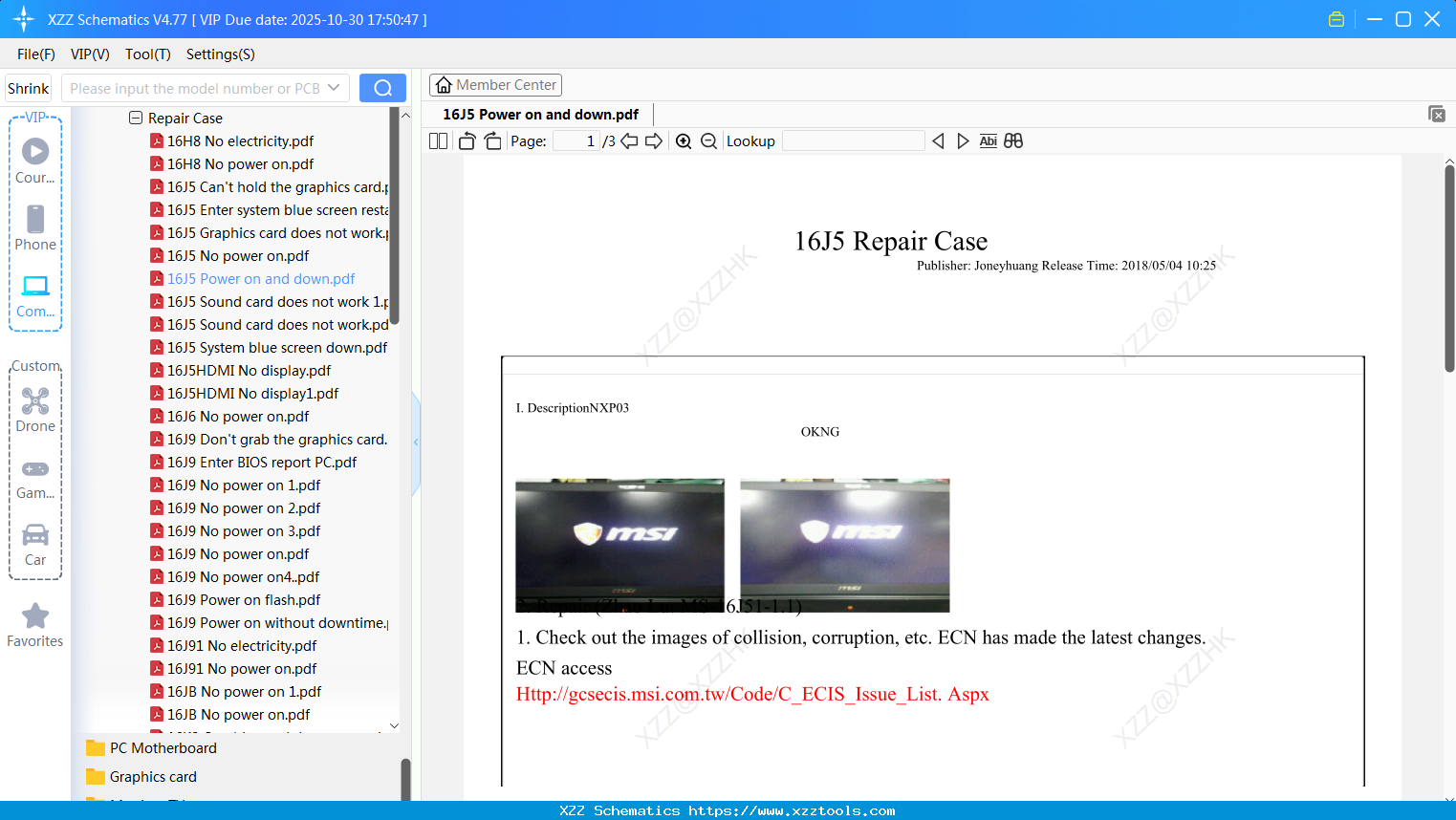1456x820 pixels.
Task: Select the Computer sidebar category
Action: pyautogui.click(x=35, y=295)
